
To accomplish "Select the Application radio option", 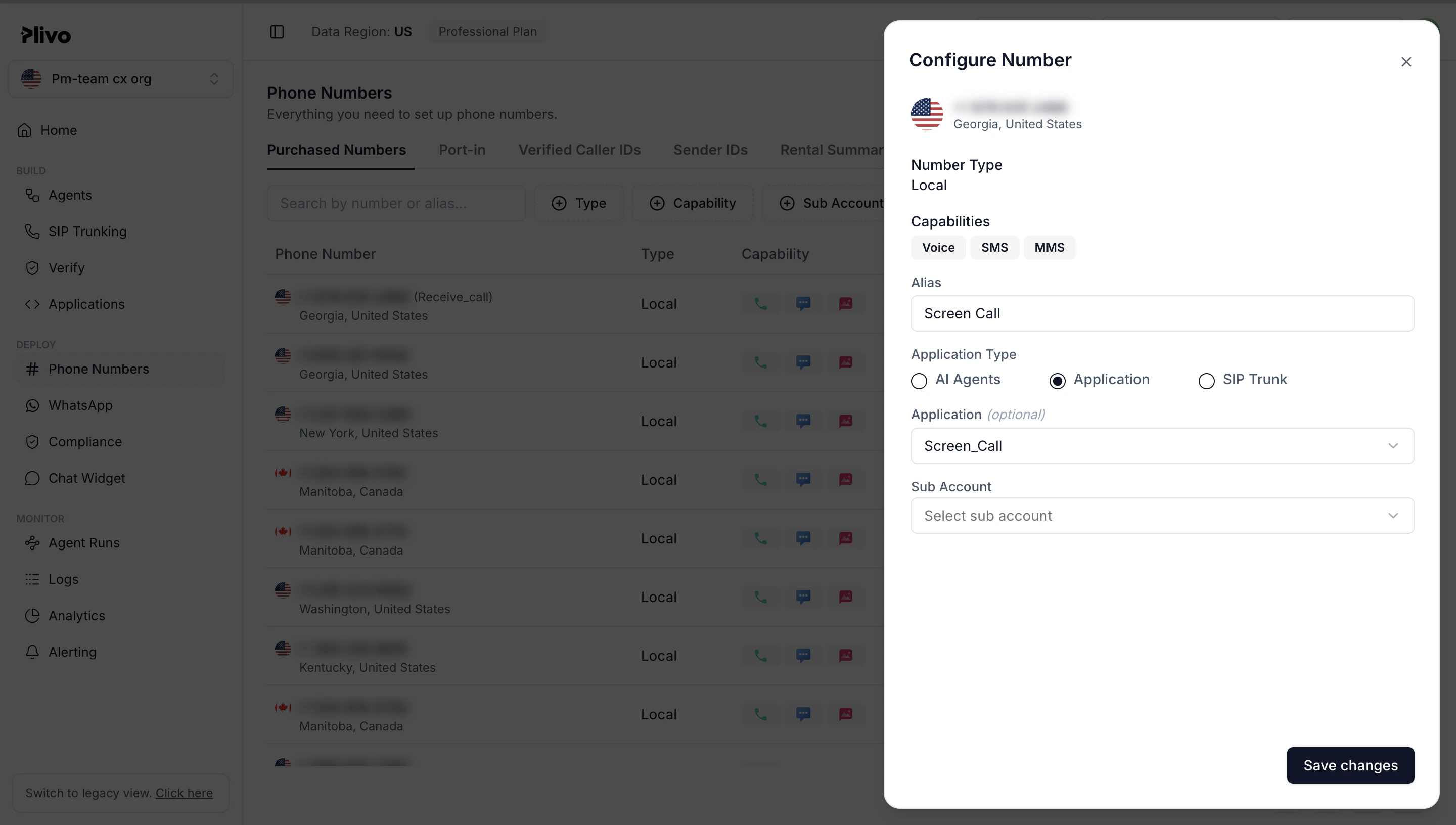I will [x=1057, y=381].
